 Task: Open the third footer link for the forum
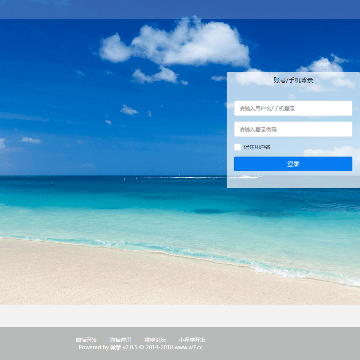click(x=155, y=340)
